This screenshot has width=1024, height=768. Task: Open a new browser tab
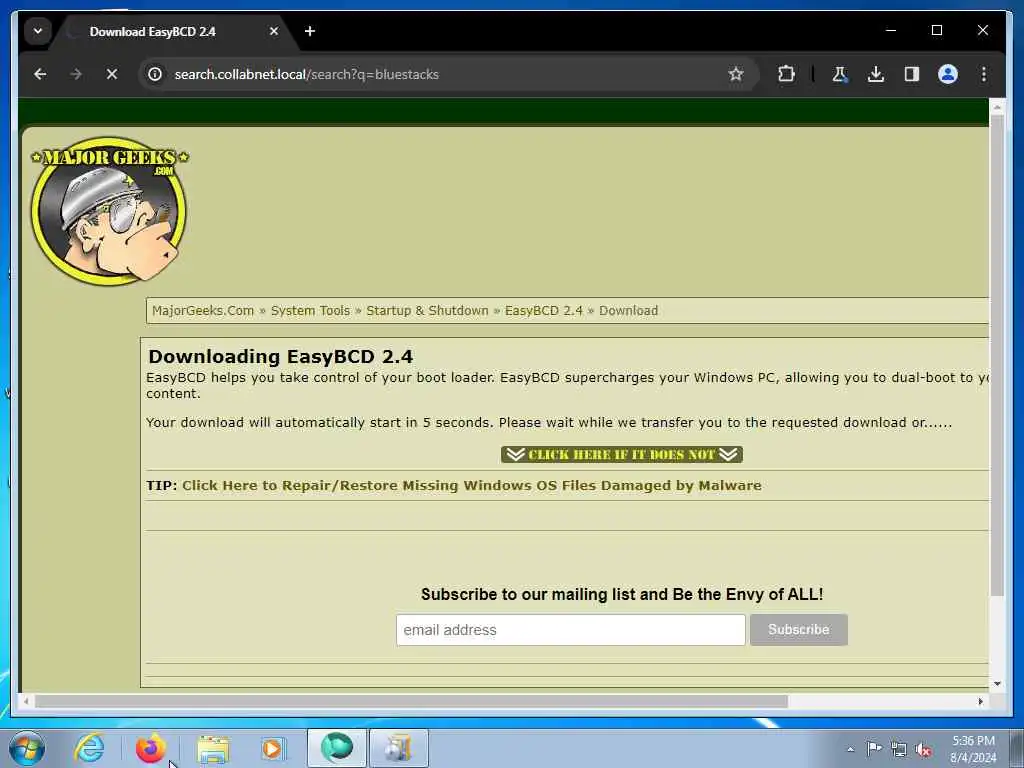pos(310,31)
